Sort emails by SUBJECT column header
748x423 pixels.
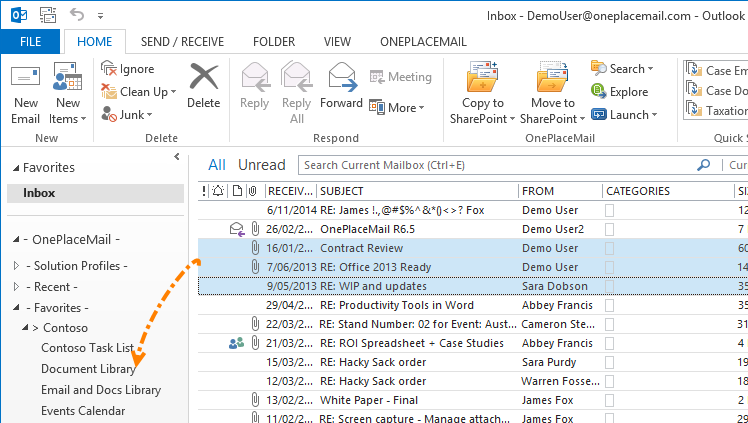(342, 191)
